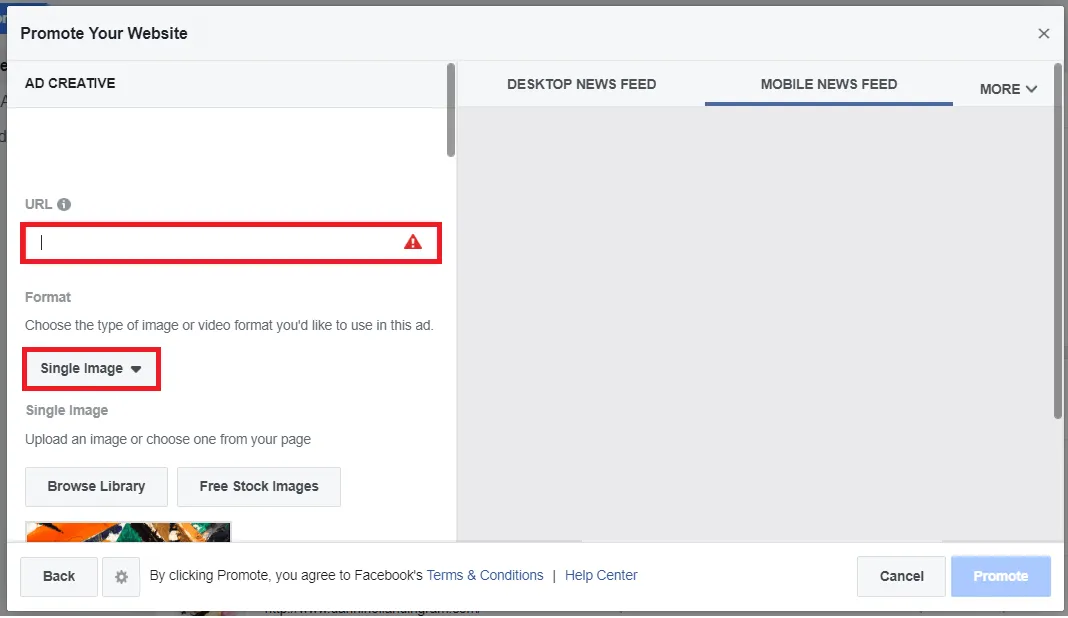
Task: Click the red error warning icon in URL field
Action: (x=414, y=242)
